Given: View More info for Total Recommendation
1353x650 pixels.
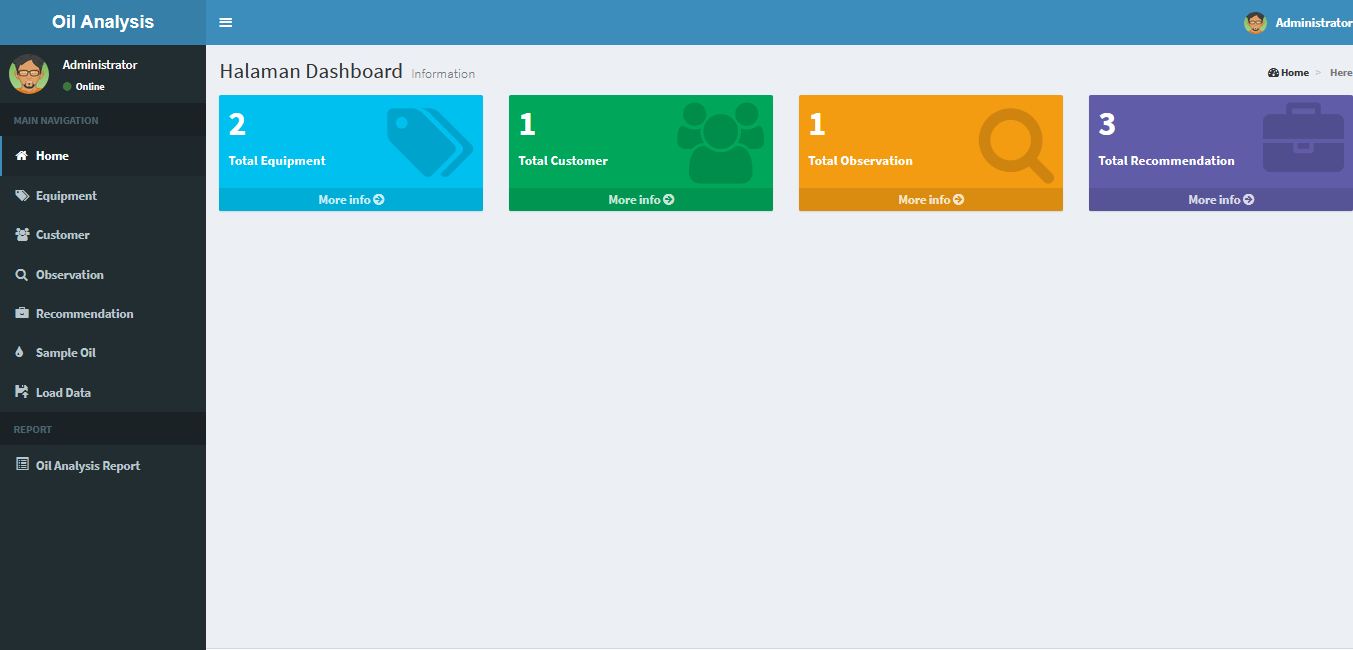Looking at the screenshot, I should coord(1220,200).
